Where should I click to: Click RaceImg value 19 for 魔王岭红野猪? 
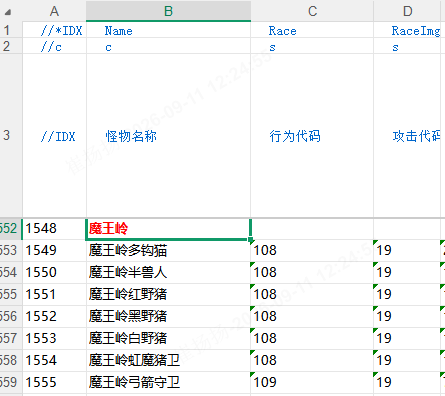[407, 294]
